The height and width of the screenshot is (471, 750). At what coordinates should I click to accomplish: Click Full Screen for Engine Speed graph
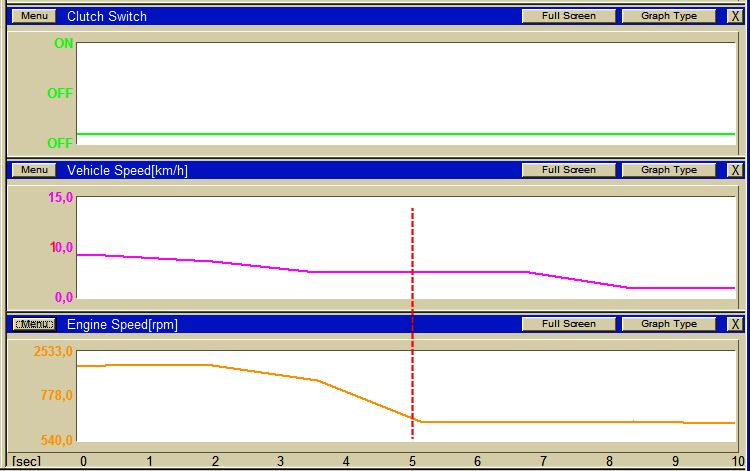569,324
